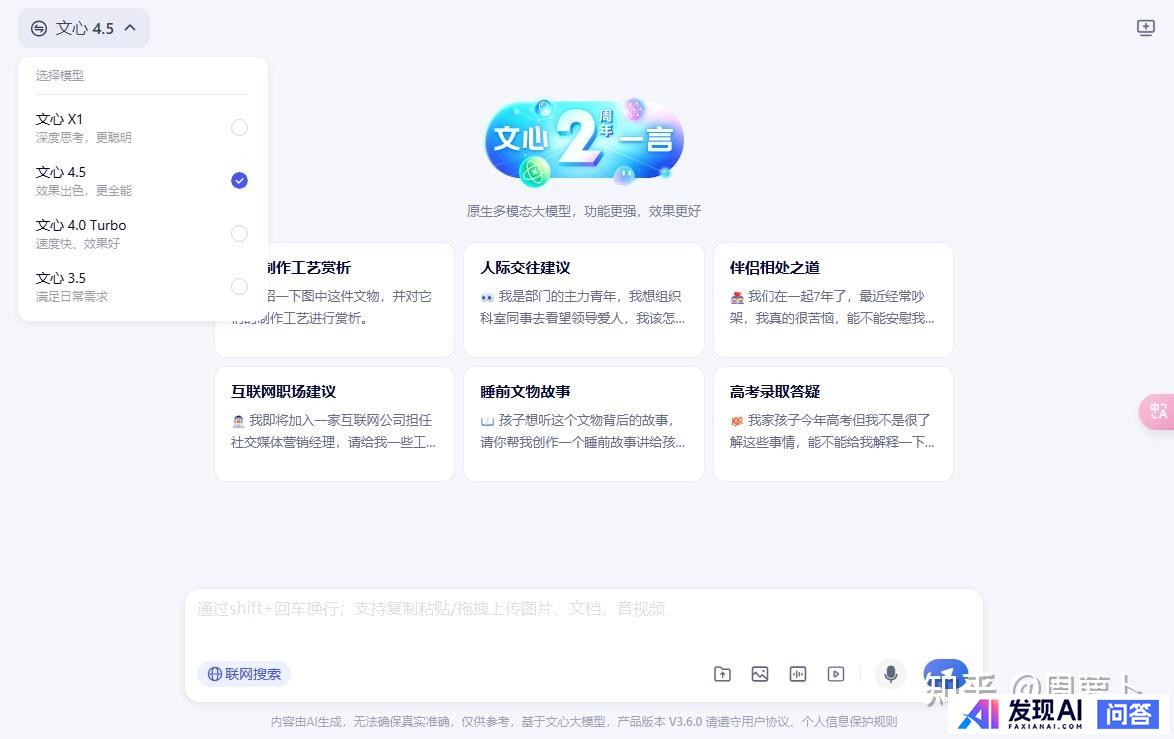Open new chat icon at top right
The height and width of the screenshot is (739, 1174).
1146,28
